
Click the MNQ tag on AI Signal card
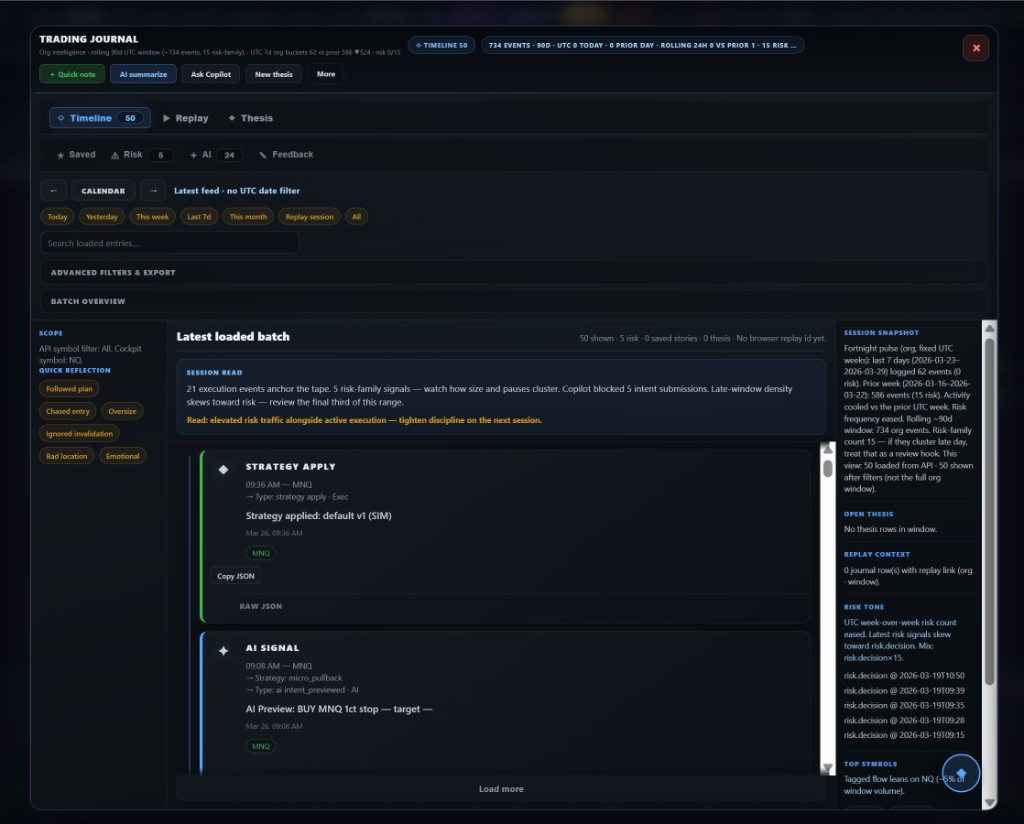click(x=261, y=746)
